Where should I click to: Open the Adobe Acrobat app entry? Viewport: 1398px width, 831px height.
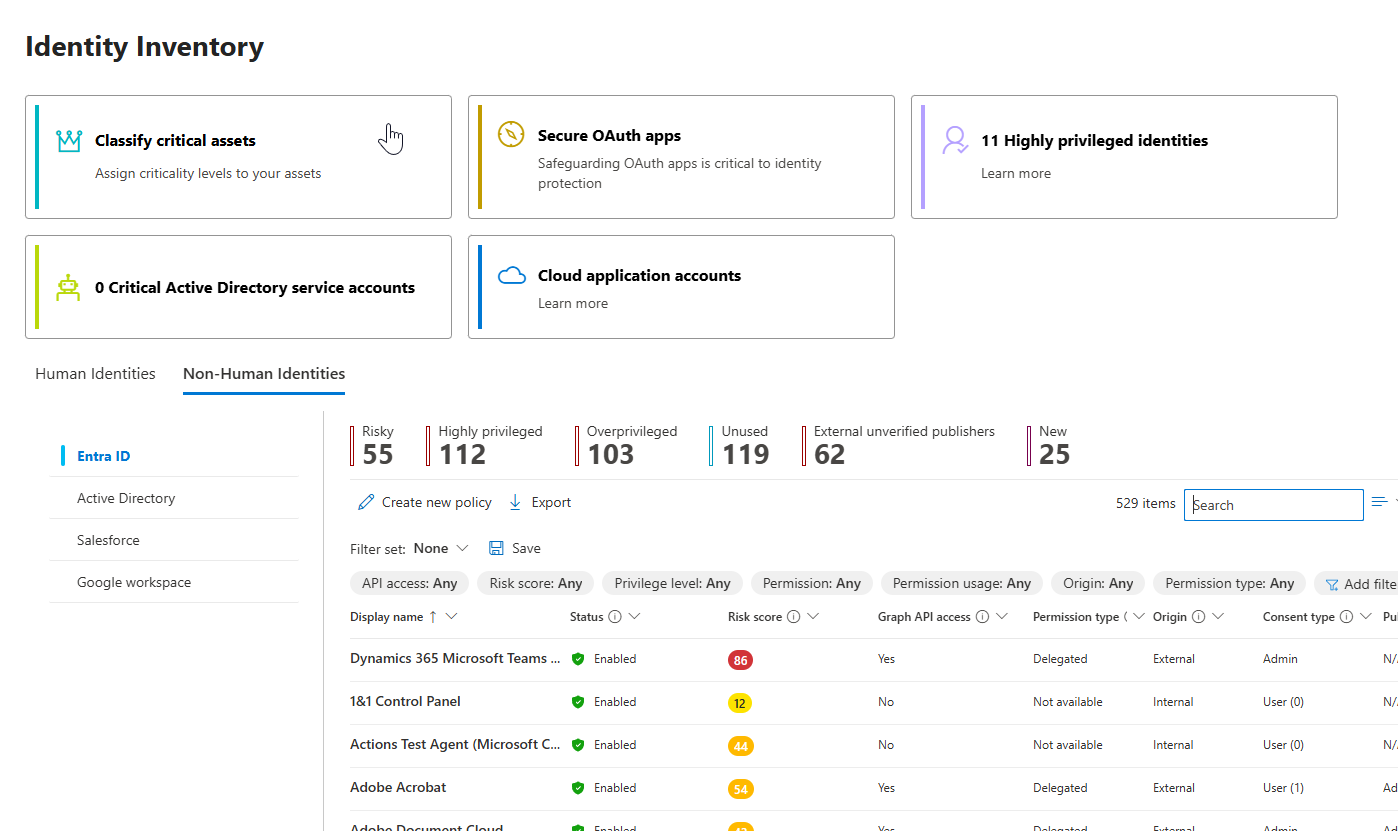(x=398, y=787)
